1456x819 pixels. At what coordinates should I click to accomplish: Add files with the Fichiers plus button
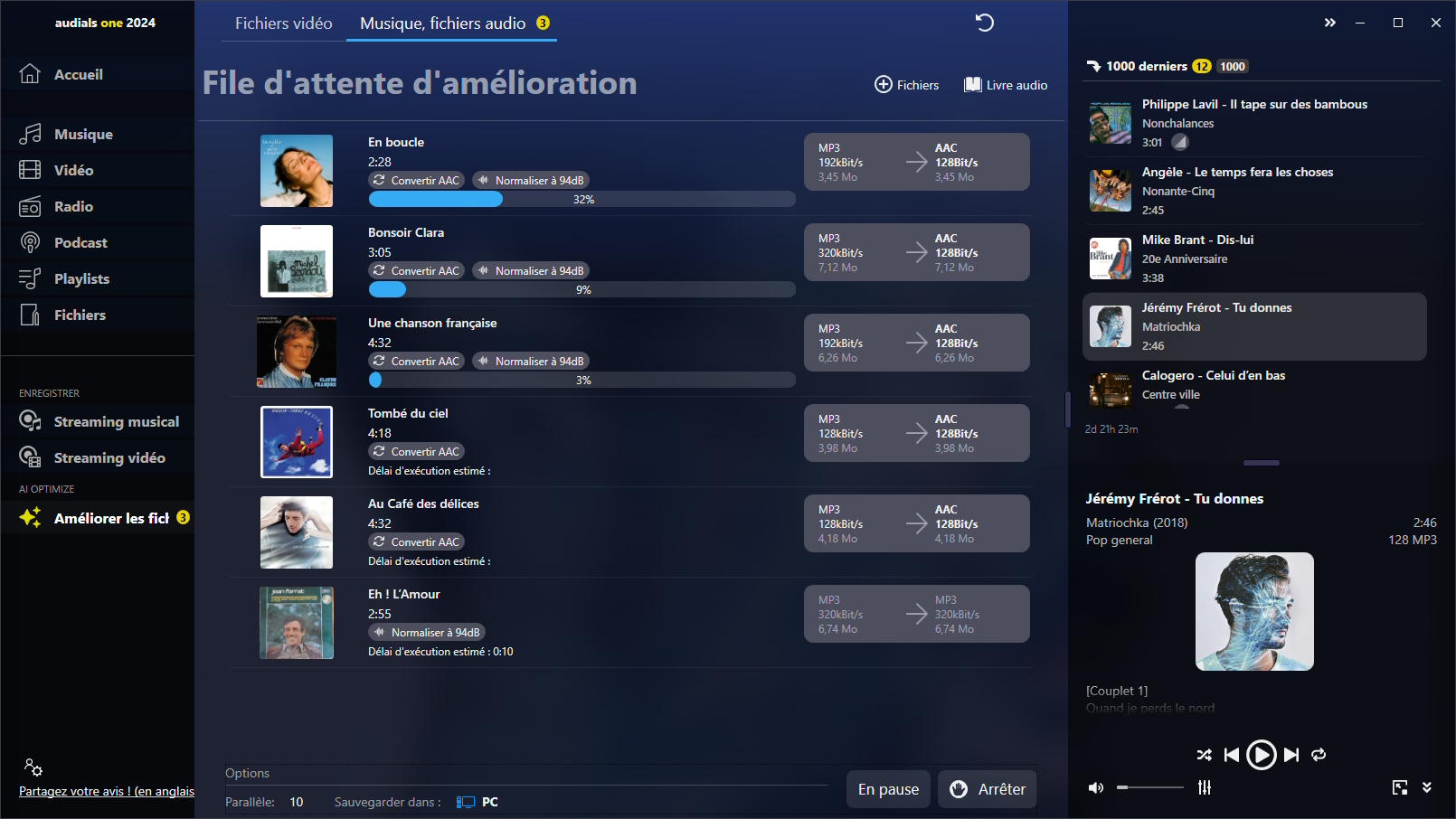907,84
